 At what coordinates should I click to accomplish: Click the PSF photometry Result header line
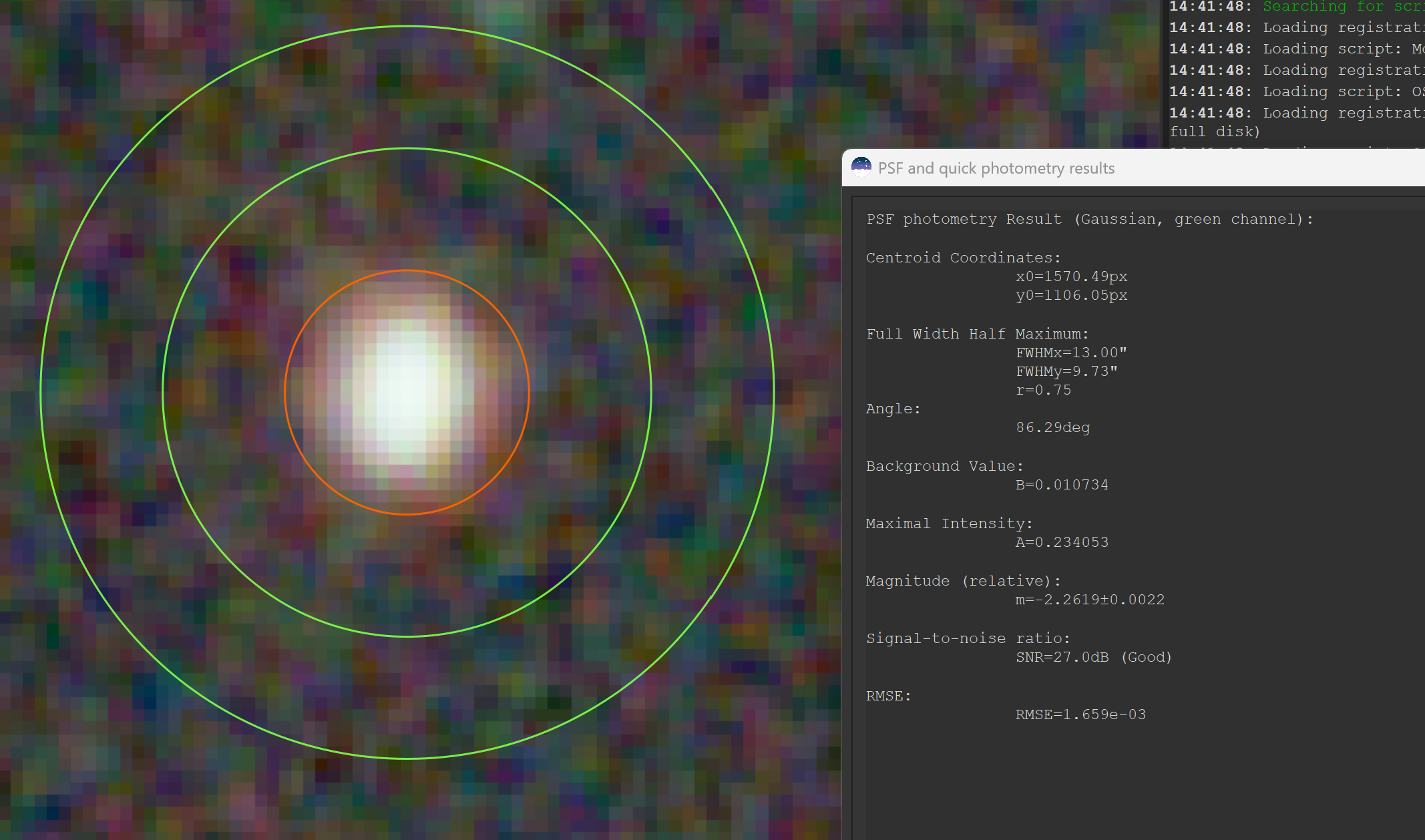[1090, 219]
